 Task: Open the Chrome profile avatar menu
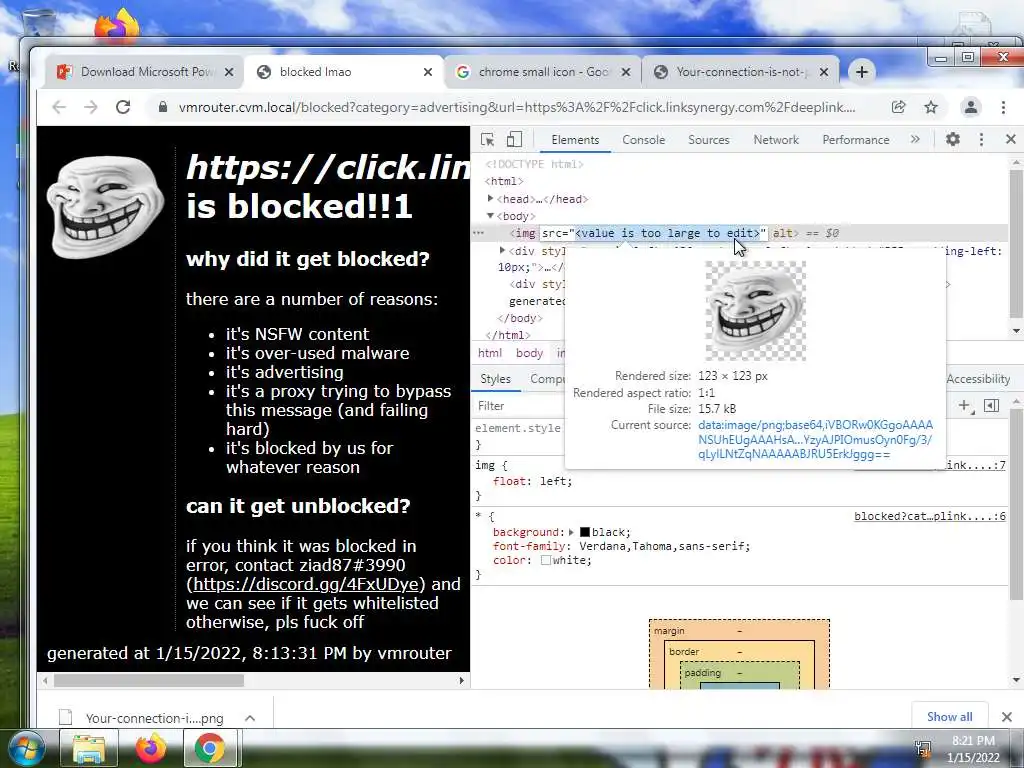pos(971,107)
